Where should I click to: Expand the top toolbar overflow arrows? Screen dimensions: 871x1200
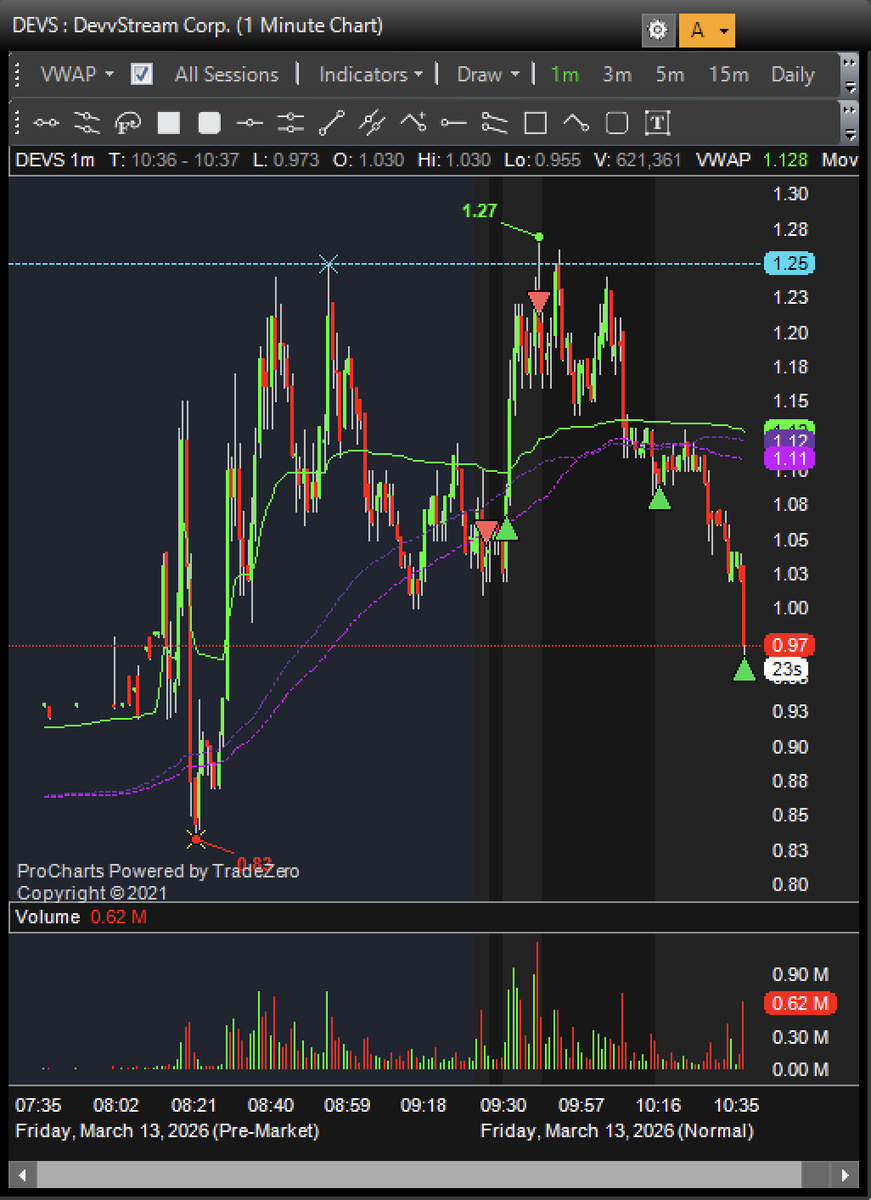(850, 75)
